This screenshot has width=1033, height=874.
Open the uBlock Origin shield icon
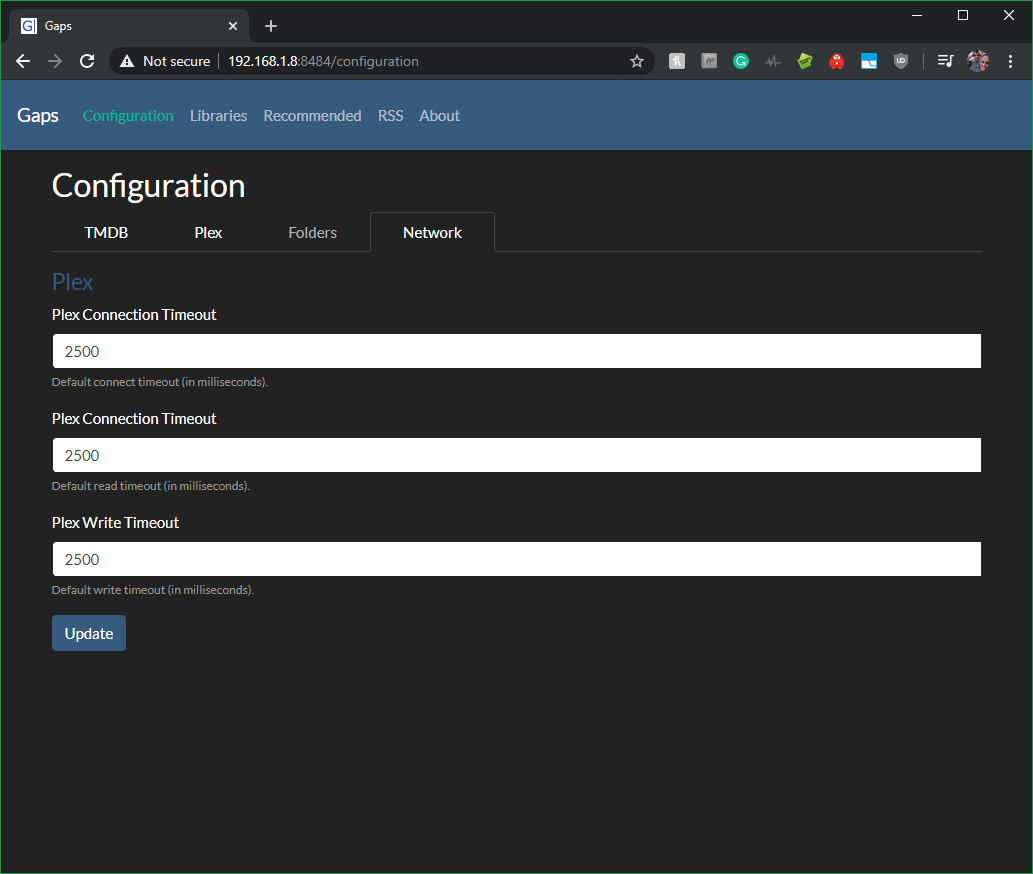(x=901, y=61)
